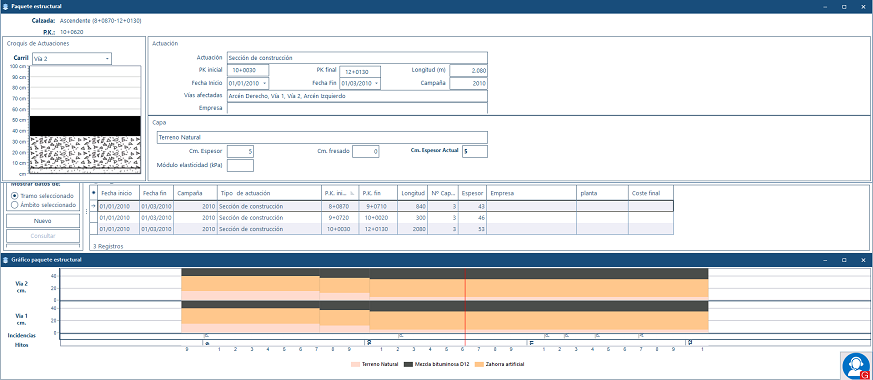Screen dimensions: 873x380
Task: Sort by the Nº Cap... column header
Action: 443,193
